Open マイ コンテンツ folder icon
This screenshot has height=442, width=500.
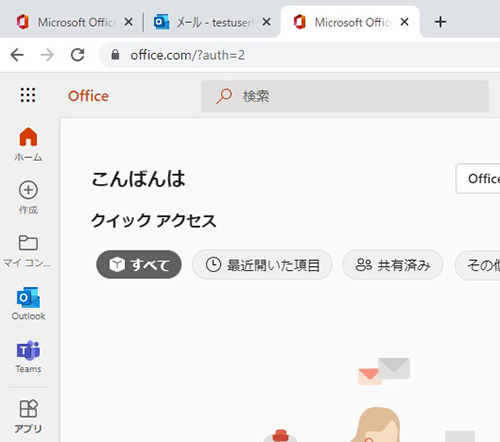pyautogui.click(x=28, y=242)
